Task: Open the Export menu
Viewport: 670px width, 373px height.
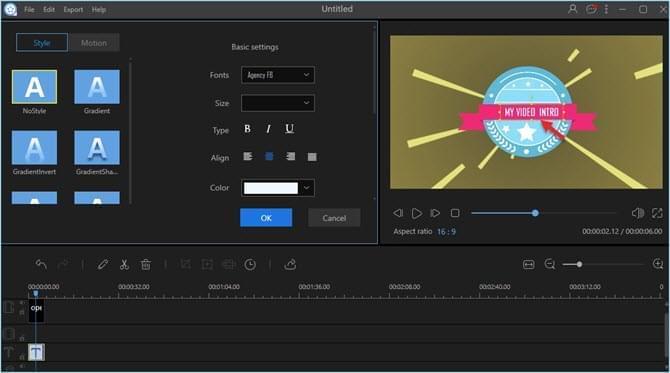Action: coord(73,9)
